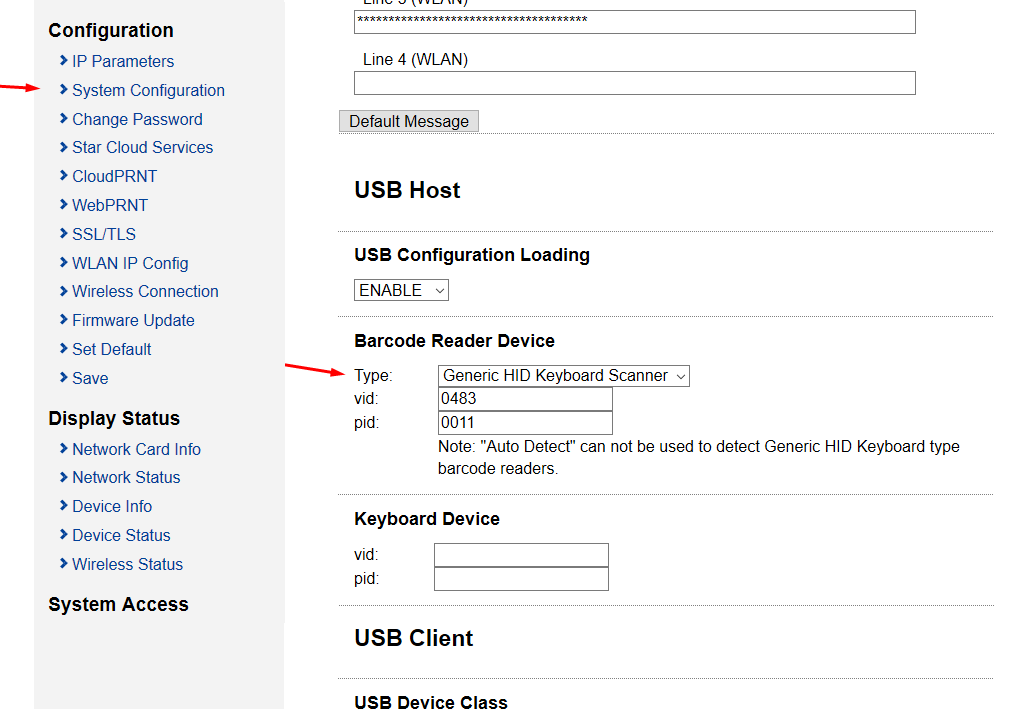This screenshot has height=709, width=1035.
Task: Open Wireless Connection settings
Action: (145, 291)
